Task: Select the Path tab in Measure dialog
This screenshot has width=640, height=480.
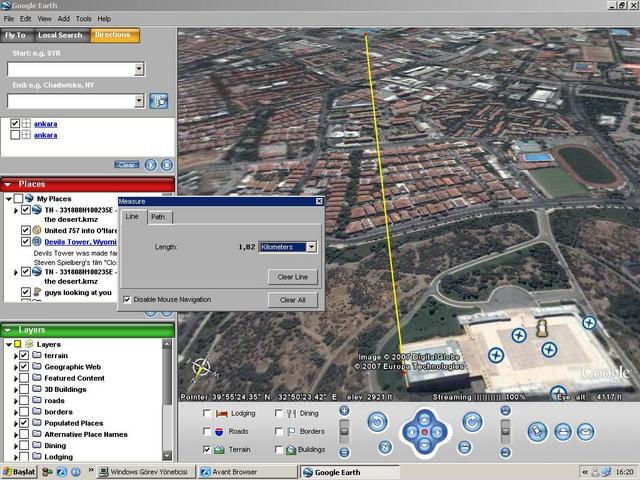Action: [158, 217]
